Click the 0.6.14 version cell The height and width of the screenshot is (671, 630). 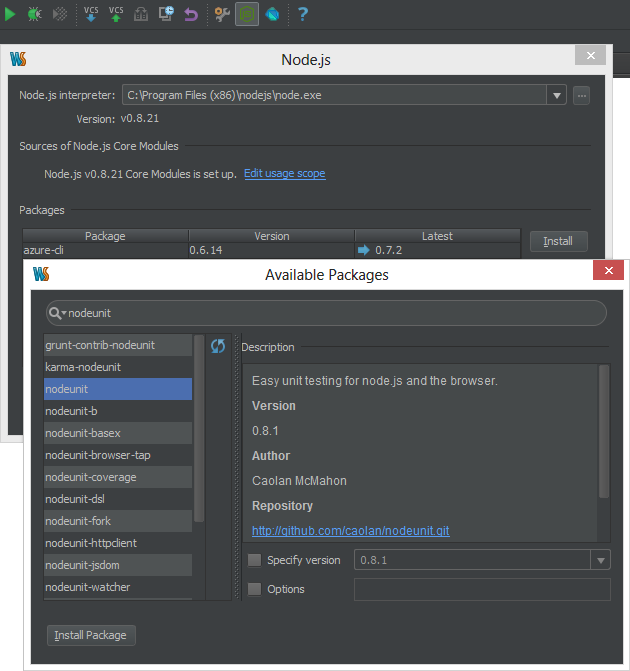click(x=272, y=250)
